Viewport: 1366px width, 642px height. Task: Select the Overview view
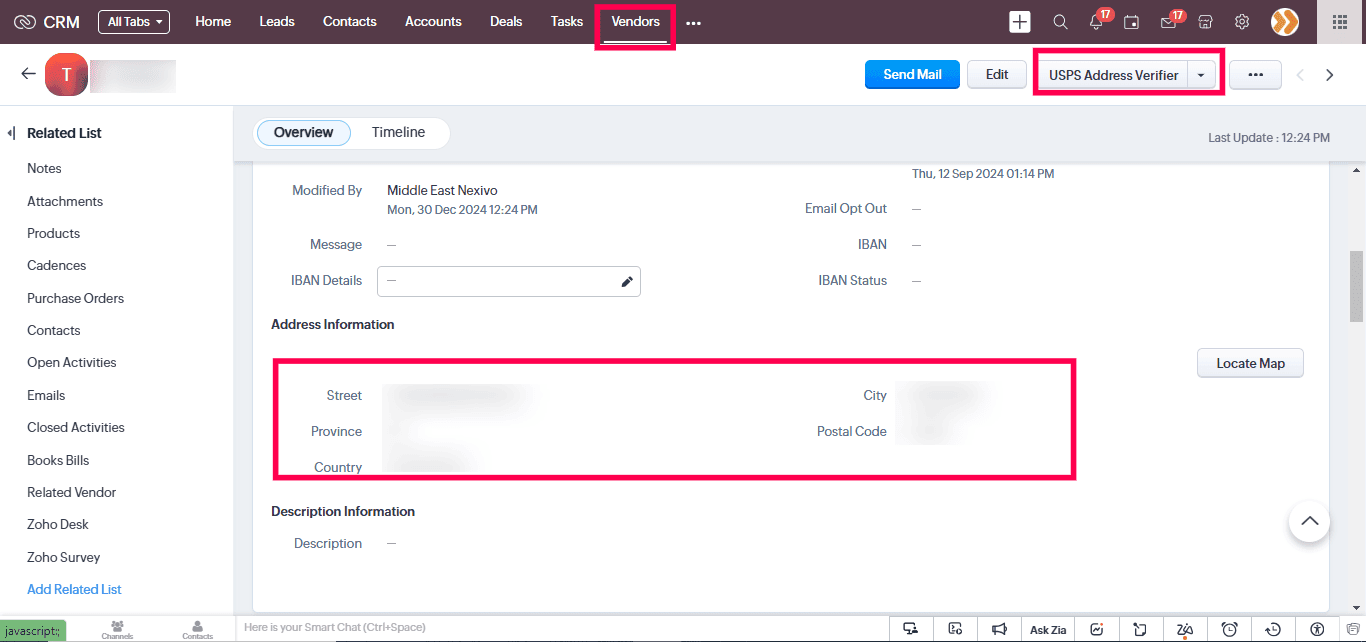(x=303, y=133)
